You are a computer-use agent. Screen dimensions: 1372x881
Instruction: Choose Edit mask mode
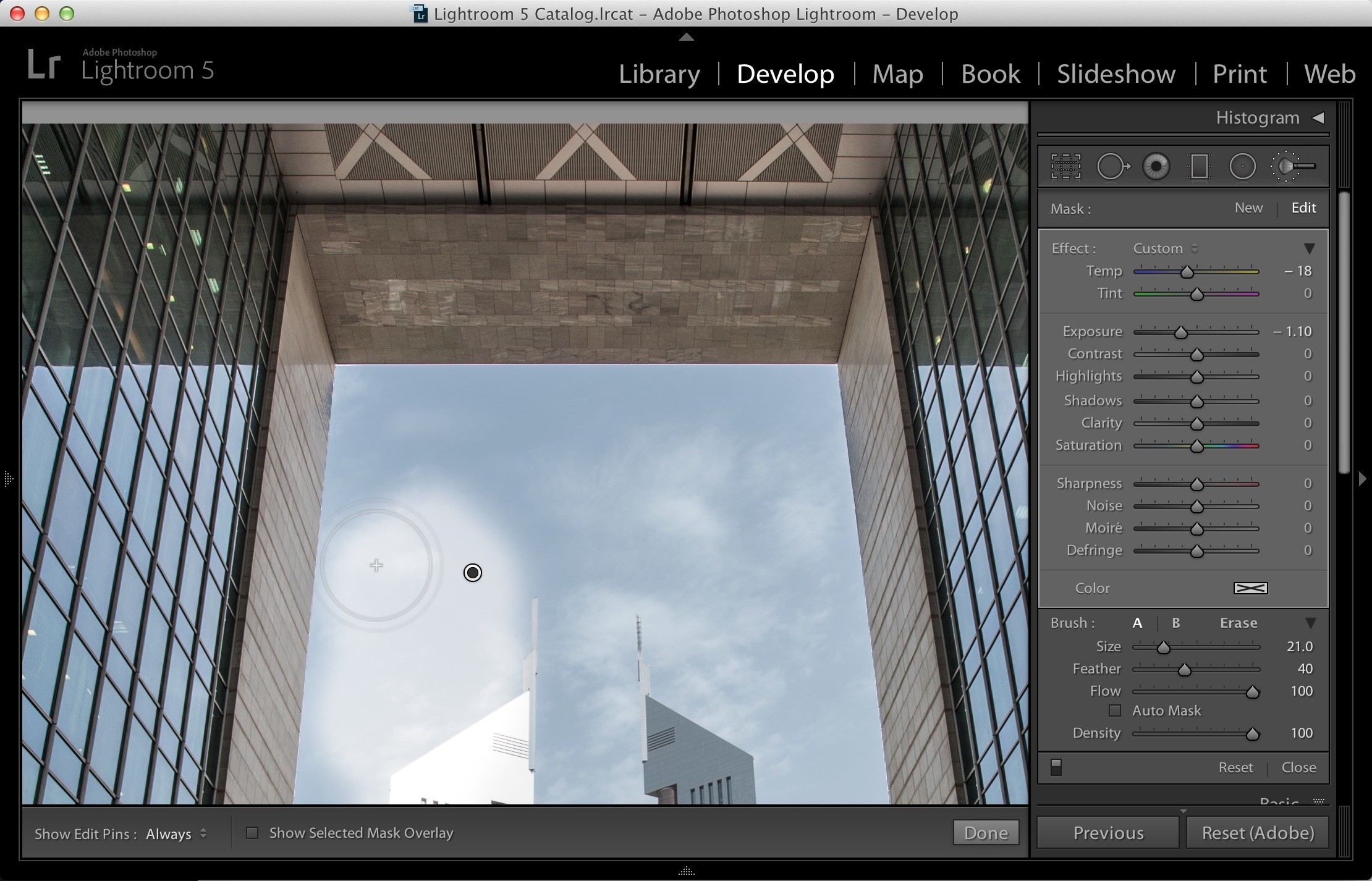point(1303,208)
